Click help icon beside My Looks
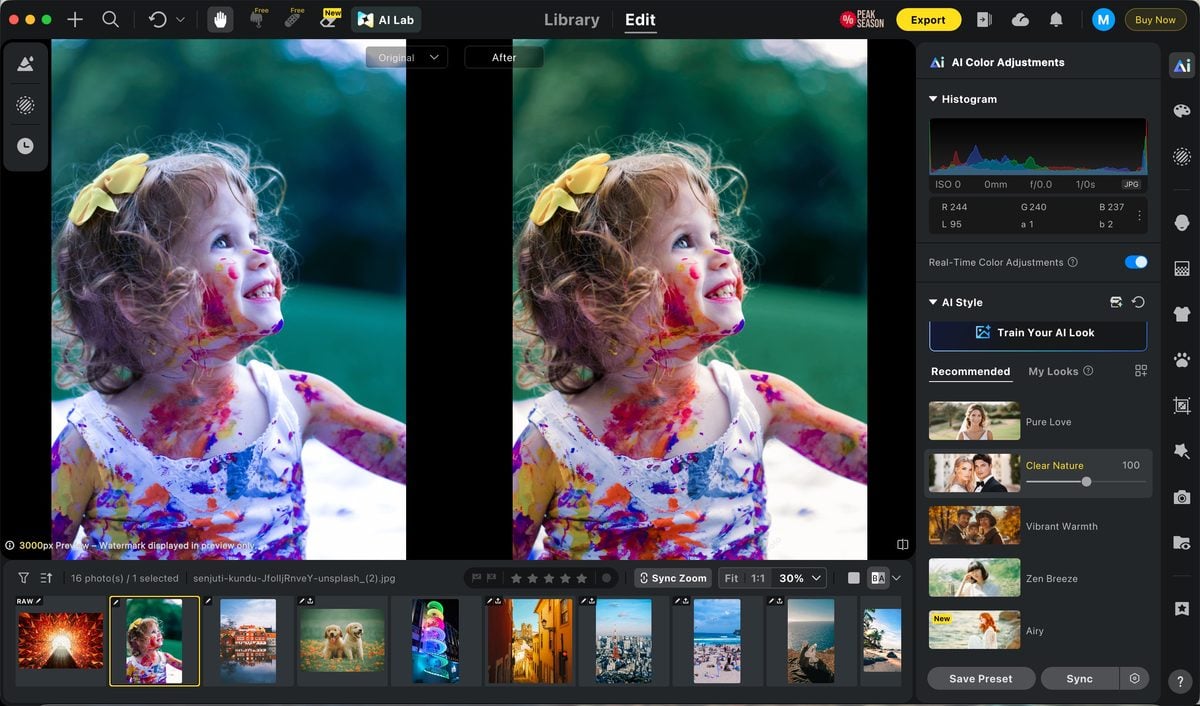Image resolution: width=1200 pixels, height=706 pixels. pos(1088,371)
